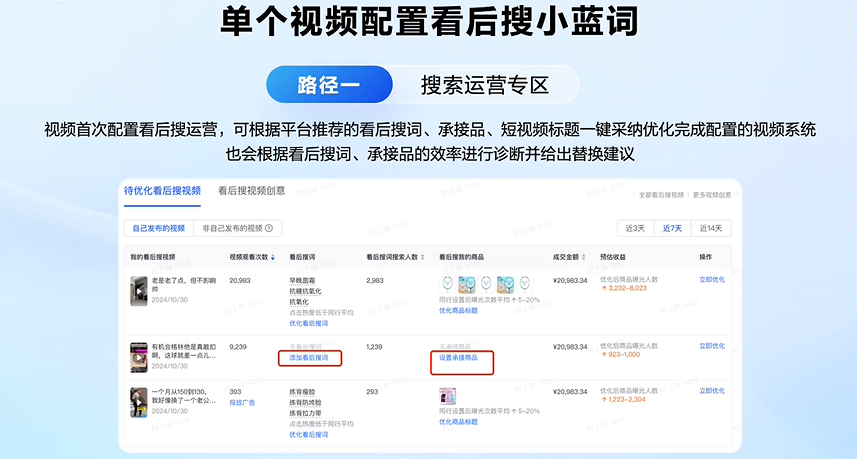This screenshot has width=857, height=459.
Task: Click 立即优化 for first video row
Action: (x=712, y=280)
